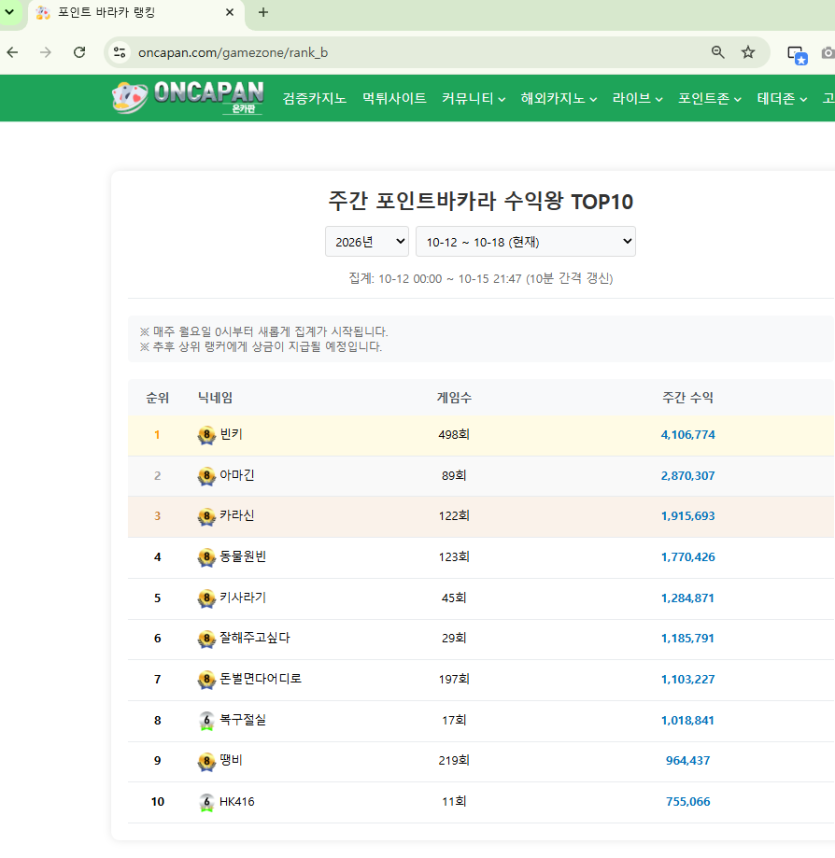Viewport: 835px width, 858px height.
Task: Click nickname 복구절실
Action: point(243,720)
